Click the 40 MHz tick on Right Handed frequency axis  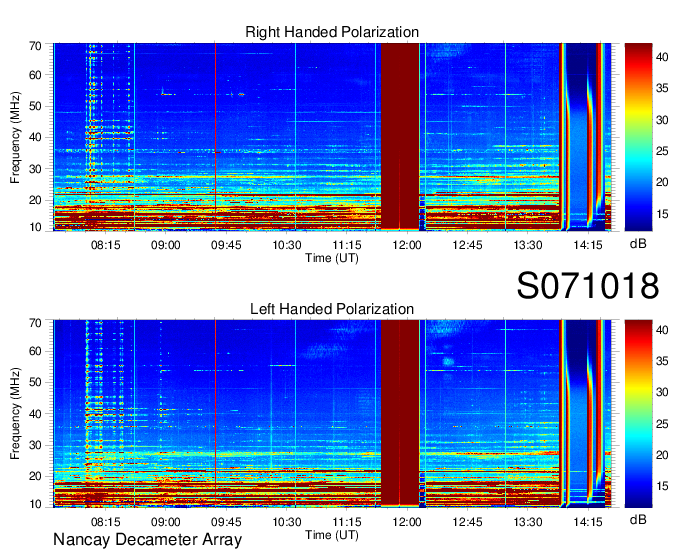pos(35,137)
